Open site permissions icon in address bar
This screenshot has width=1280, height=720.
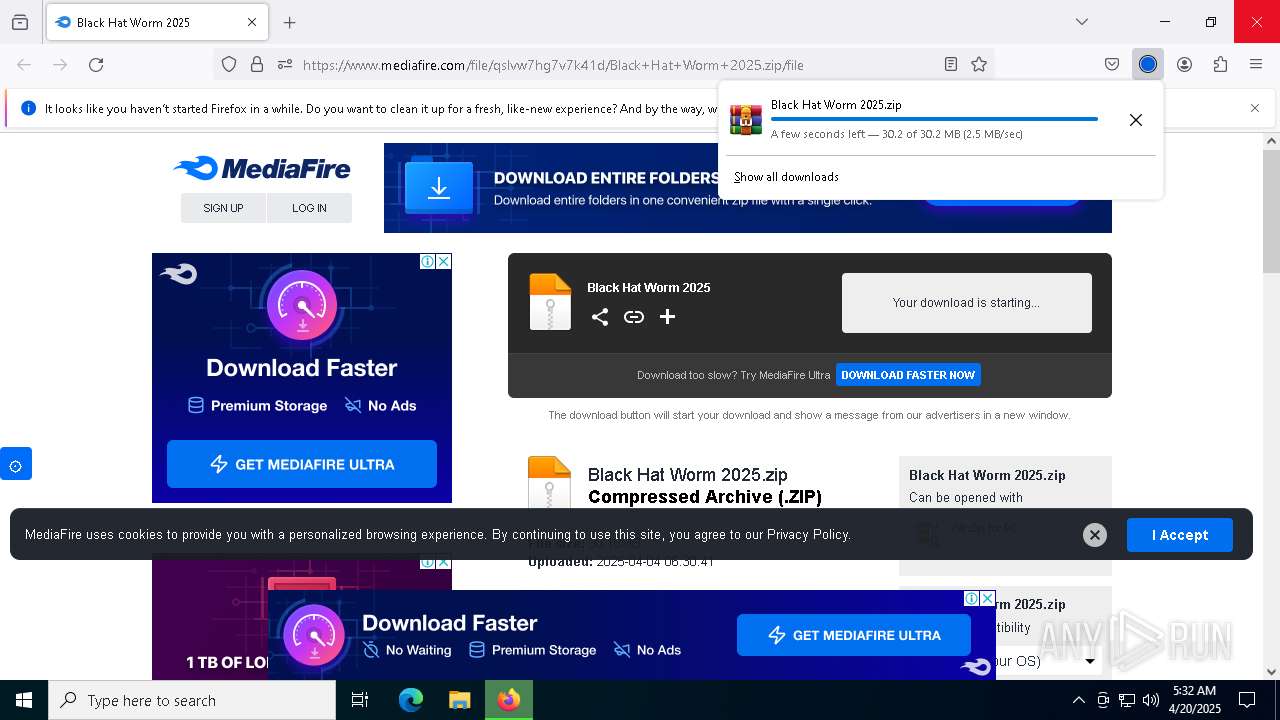(285, 65)
